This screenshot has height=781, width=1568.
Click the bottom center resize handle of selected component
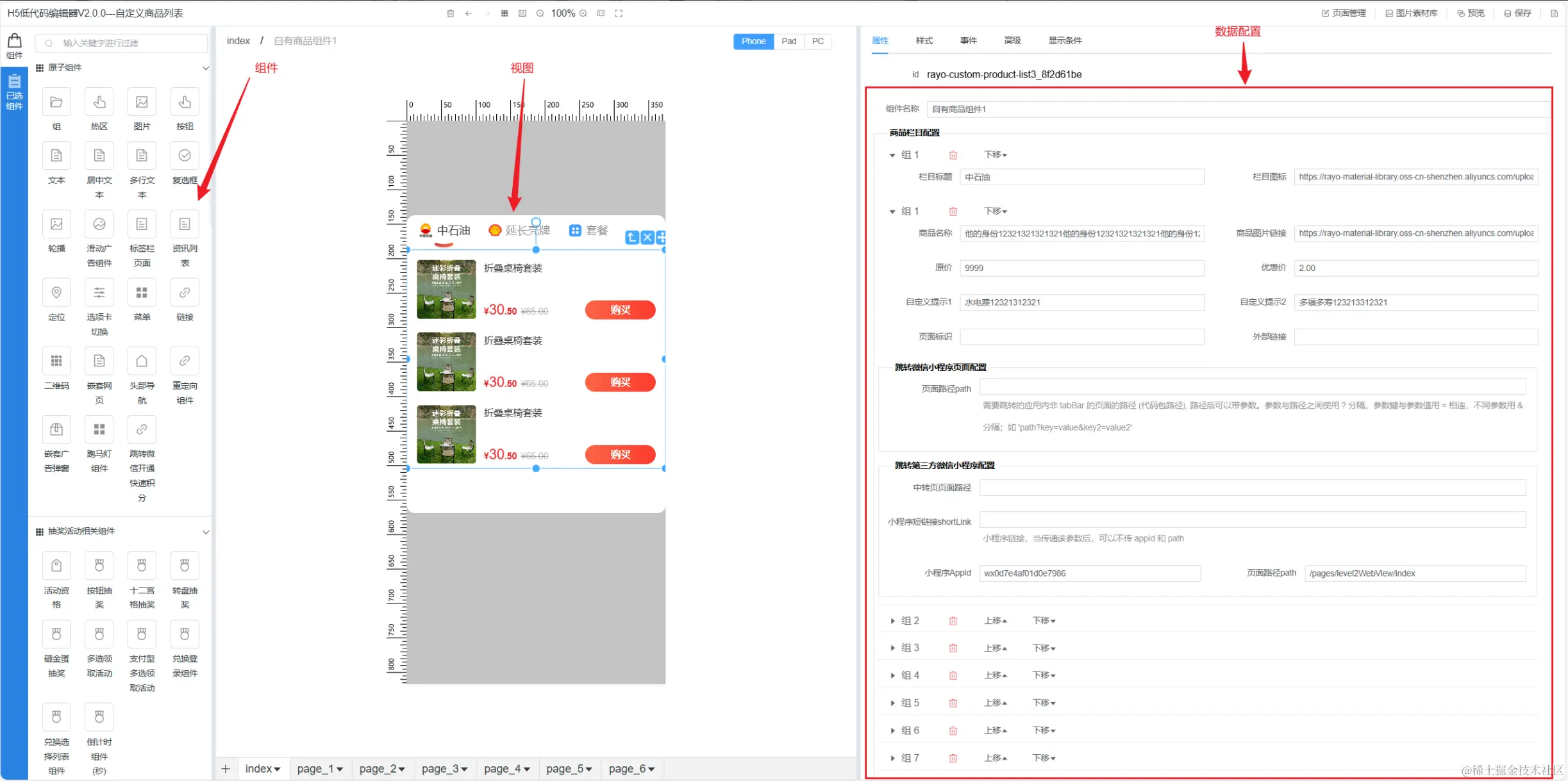pos(536,468)
